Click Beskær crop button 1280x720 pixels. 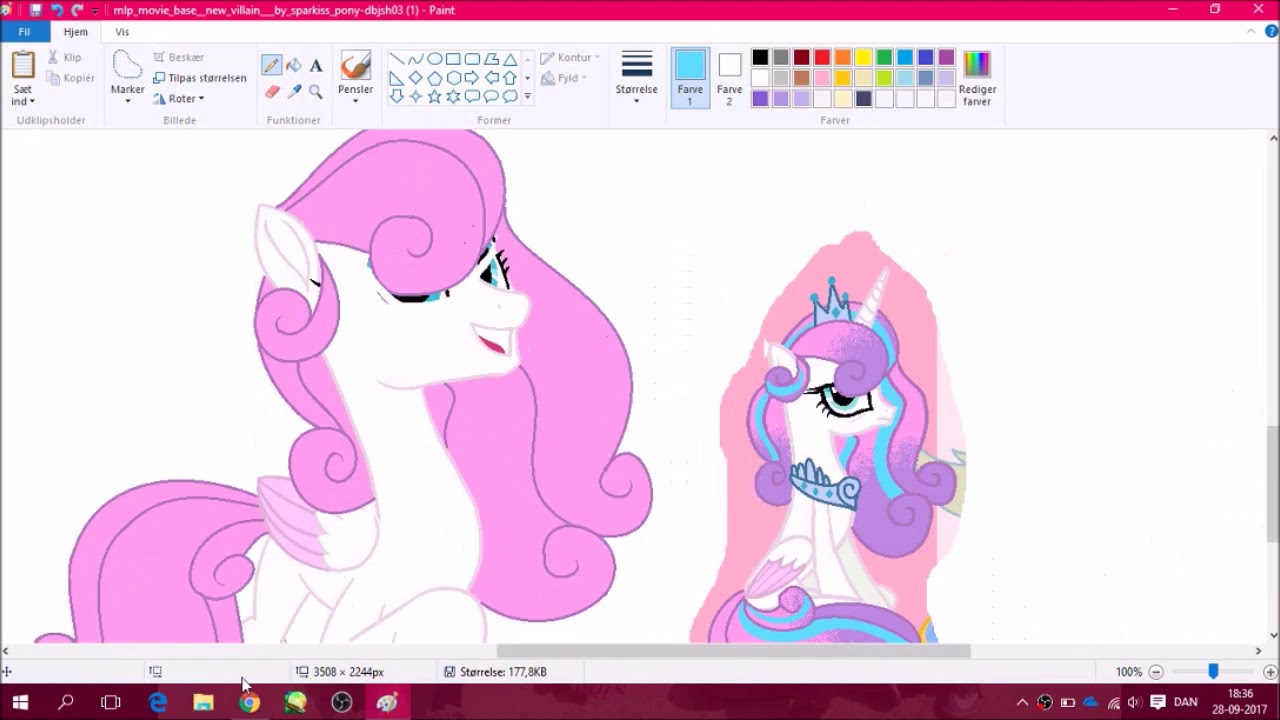(x=179, y=58)
